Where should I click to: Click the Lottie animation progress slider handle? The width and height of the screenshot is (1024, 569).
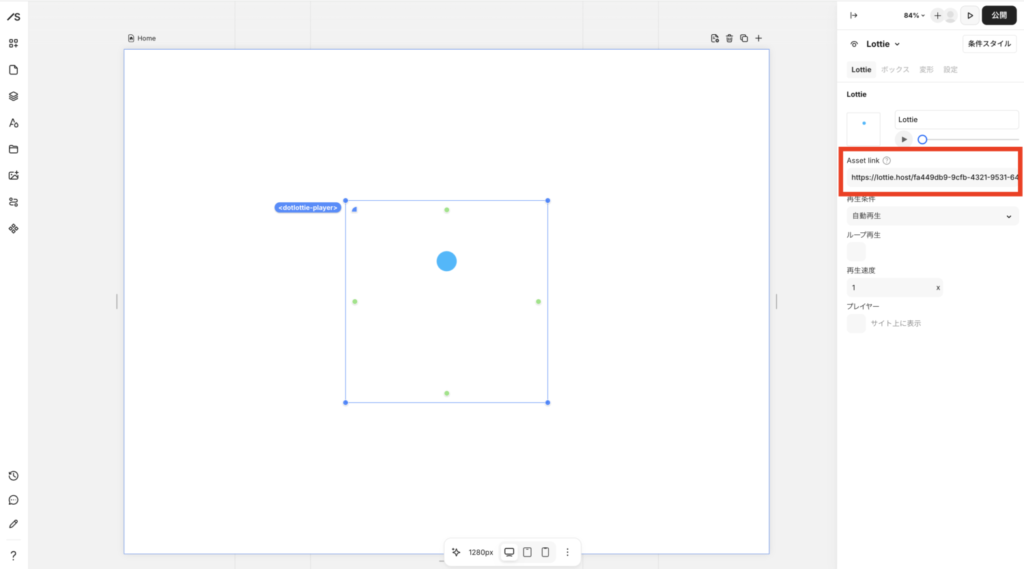(x=922, y=139)
